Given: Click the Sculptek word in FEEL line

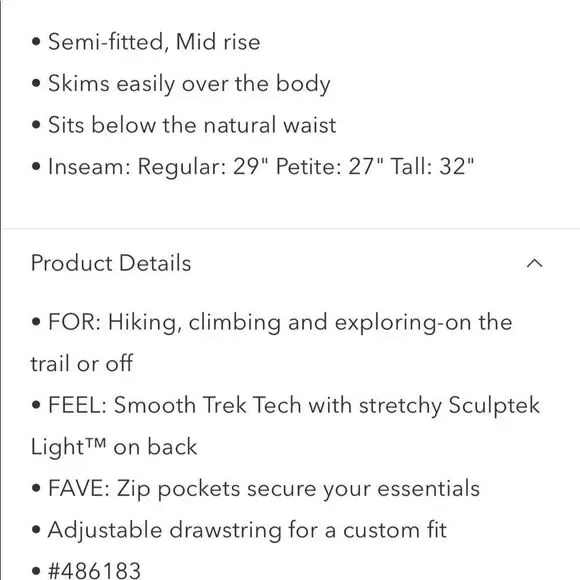Looking at the screenshot, I should tap(494, 406).
